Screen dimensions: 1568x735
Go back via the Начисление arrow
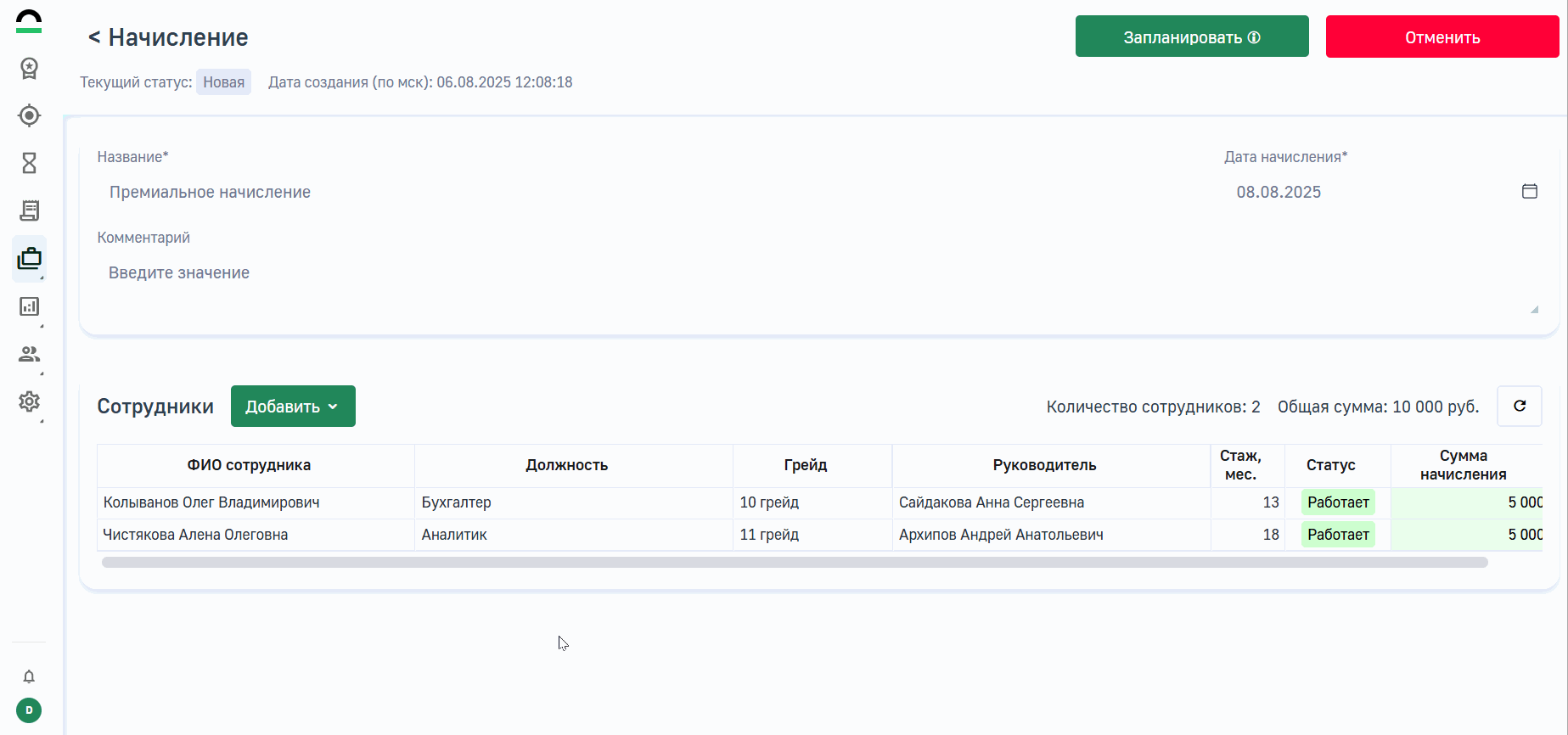(x=94, y=37)
